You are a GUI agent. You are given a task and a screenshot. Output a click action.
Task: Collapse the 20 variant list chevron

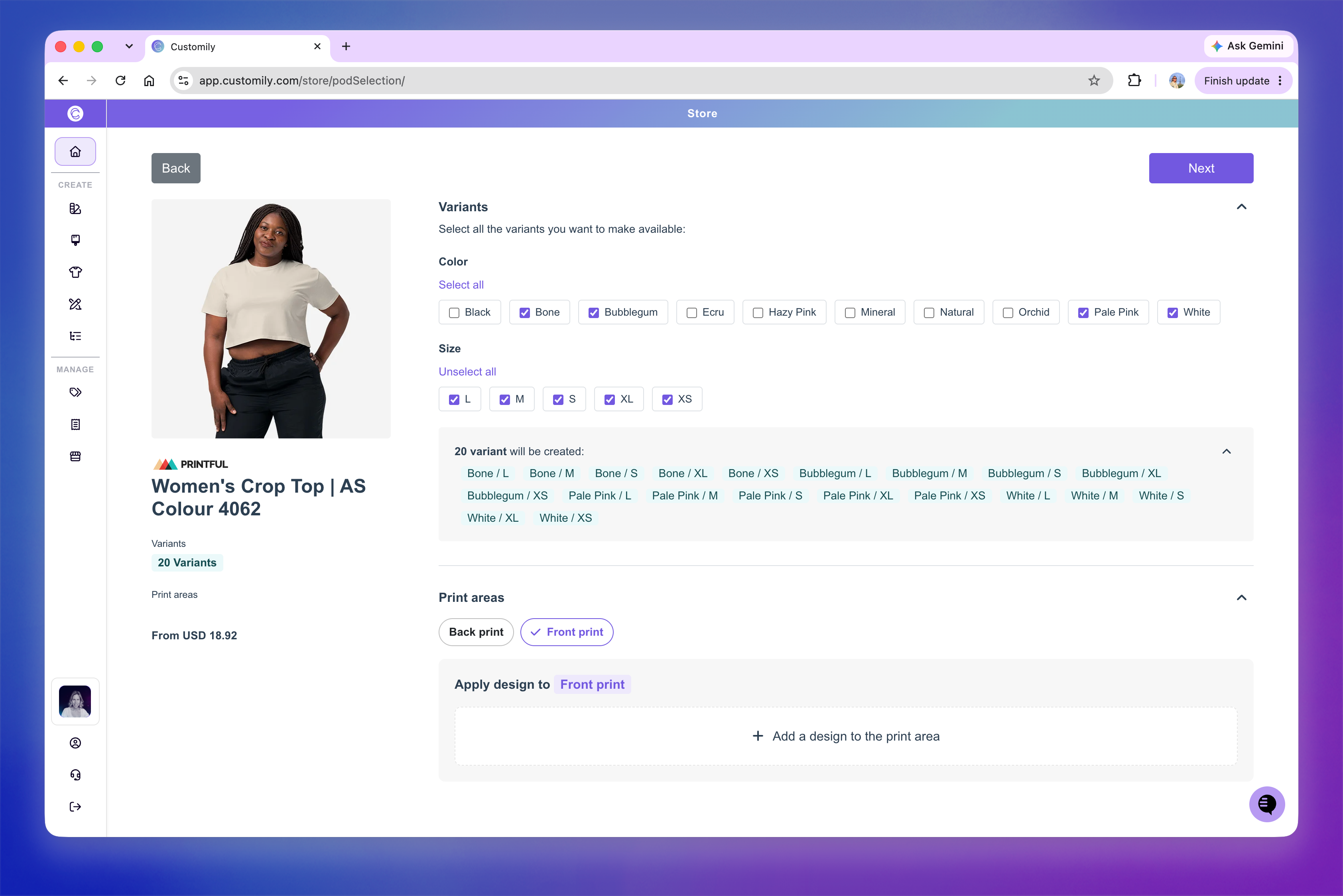click(x=1227, y=452)
